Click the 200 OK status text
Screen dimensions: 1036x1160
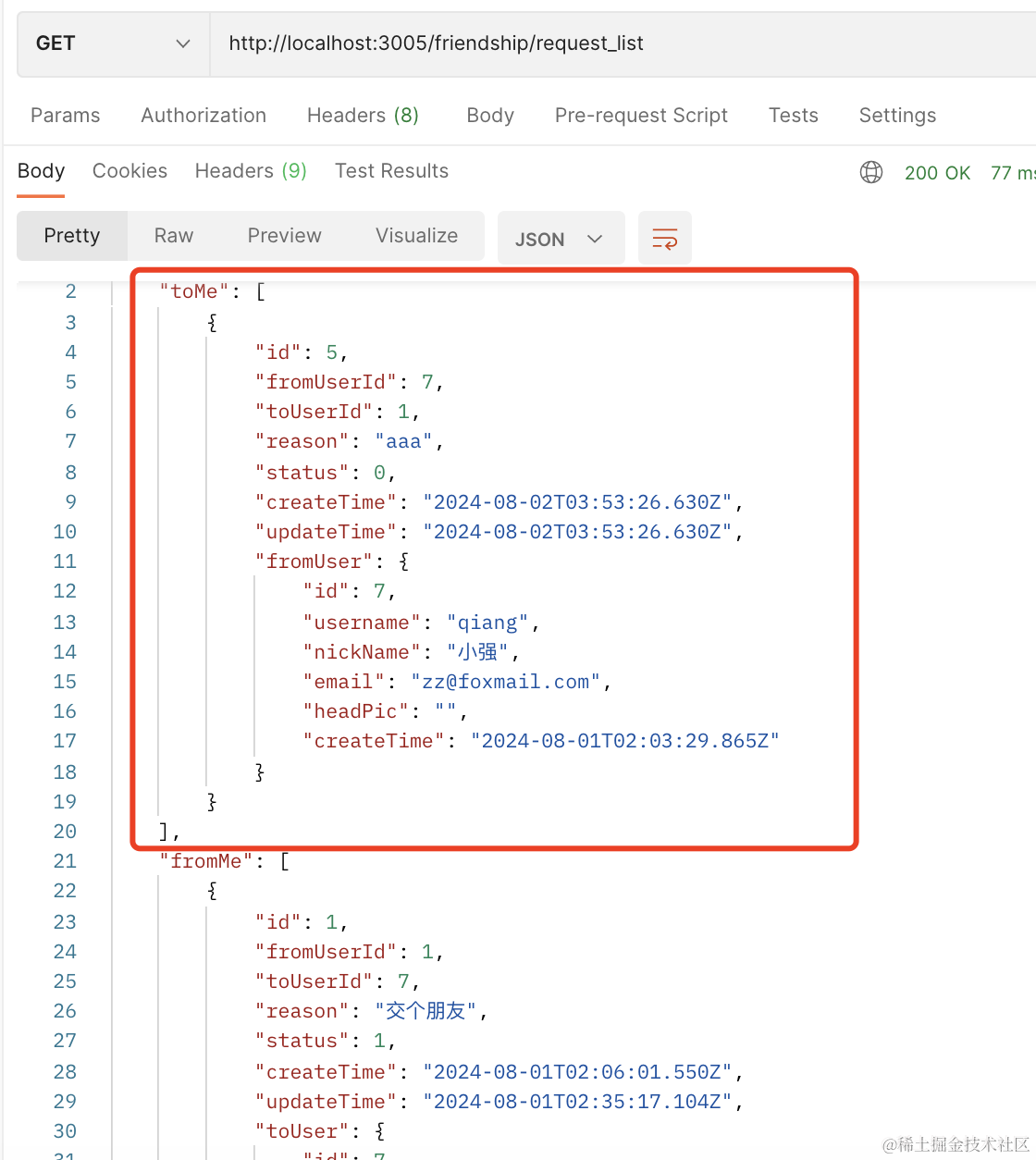(x=937, y=173)
